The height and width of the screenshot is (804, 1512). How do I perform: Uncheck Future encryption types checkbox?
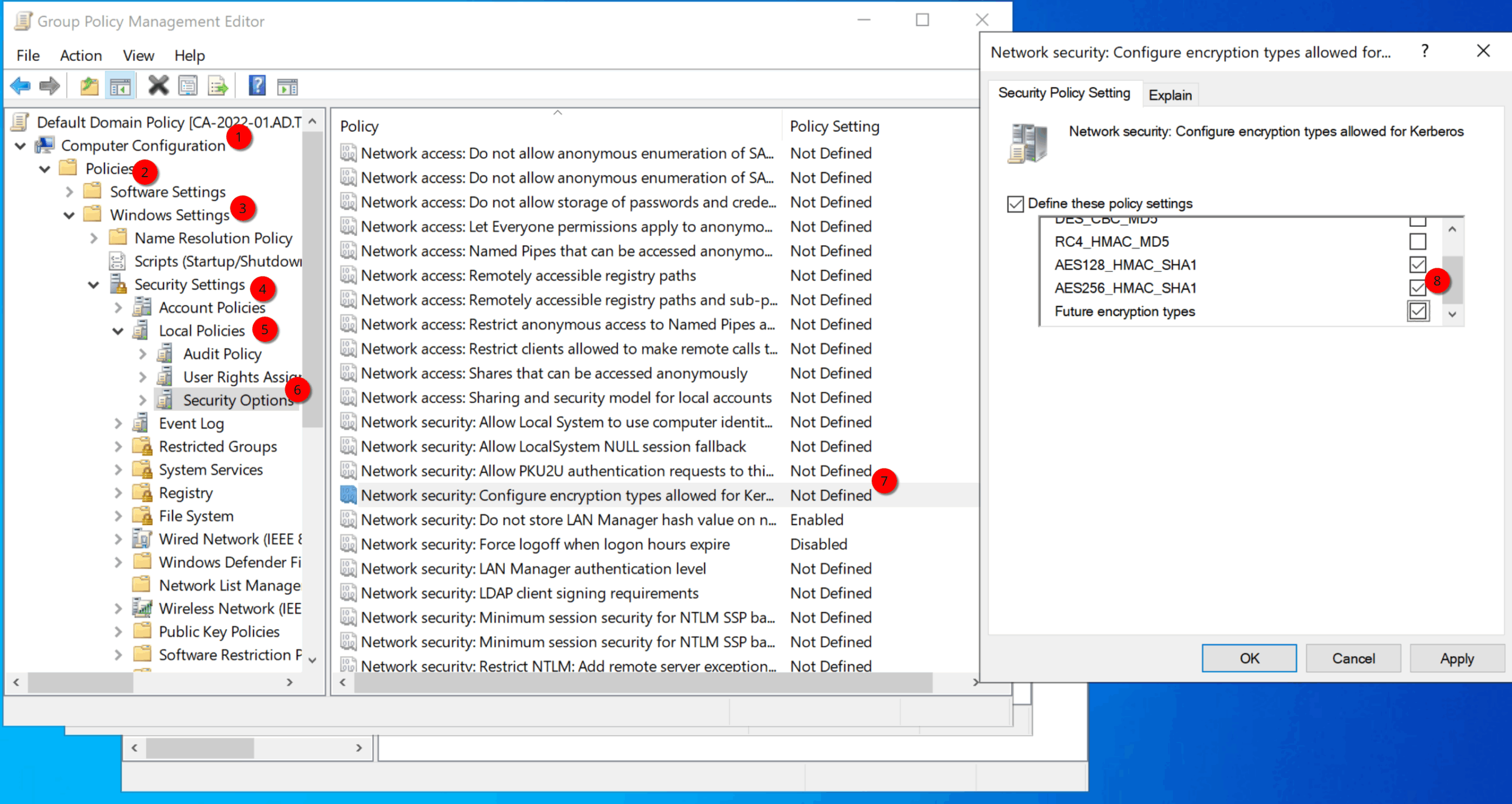[1417, 311]
